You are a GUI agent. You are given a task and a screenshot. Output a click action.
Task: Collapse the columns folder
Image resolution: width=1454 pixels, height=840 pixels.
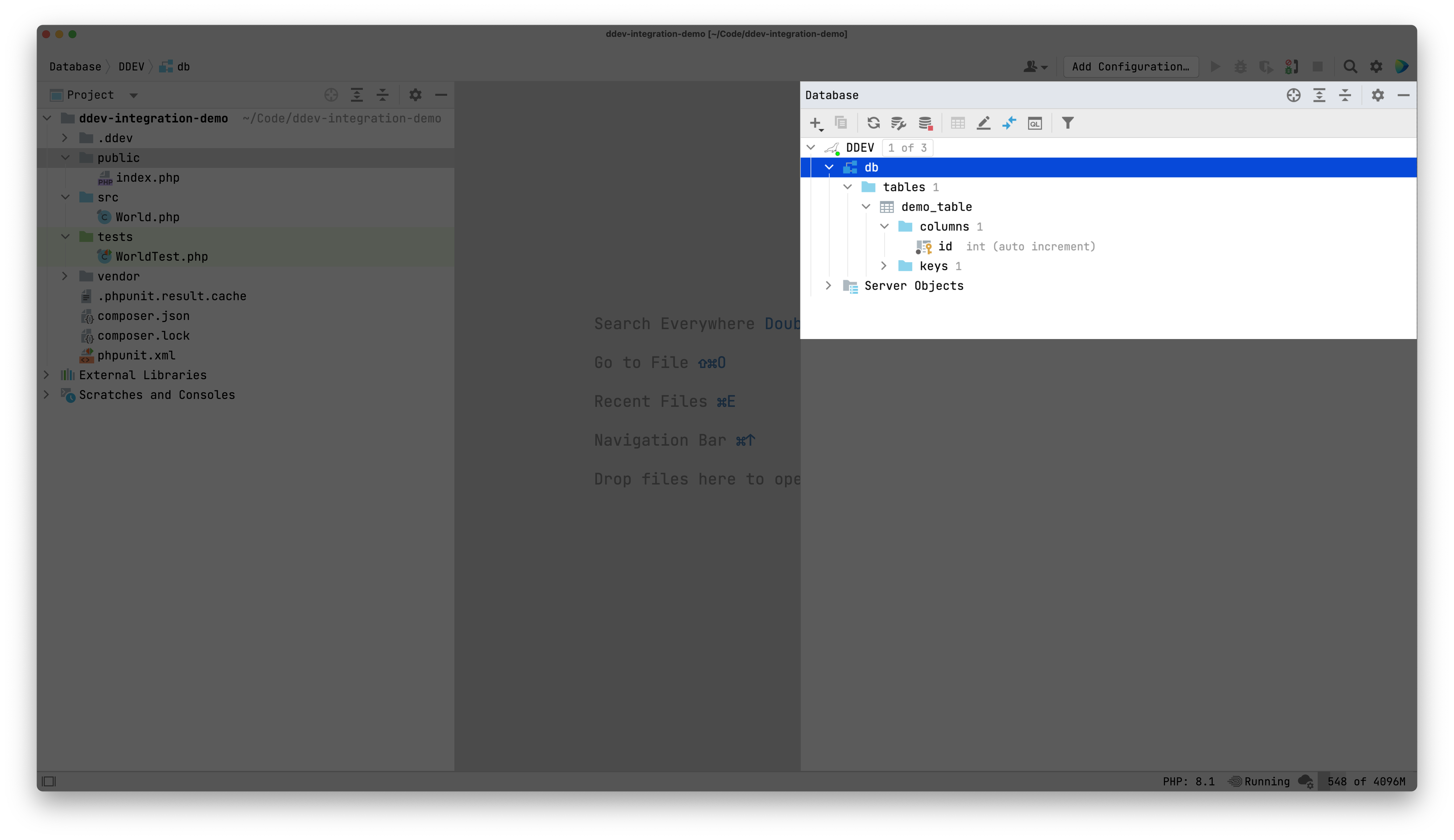click(884, 227)
